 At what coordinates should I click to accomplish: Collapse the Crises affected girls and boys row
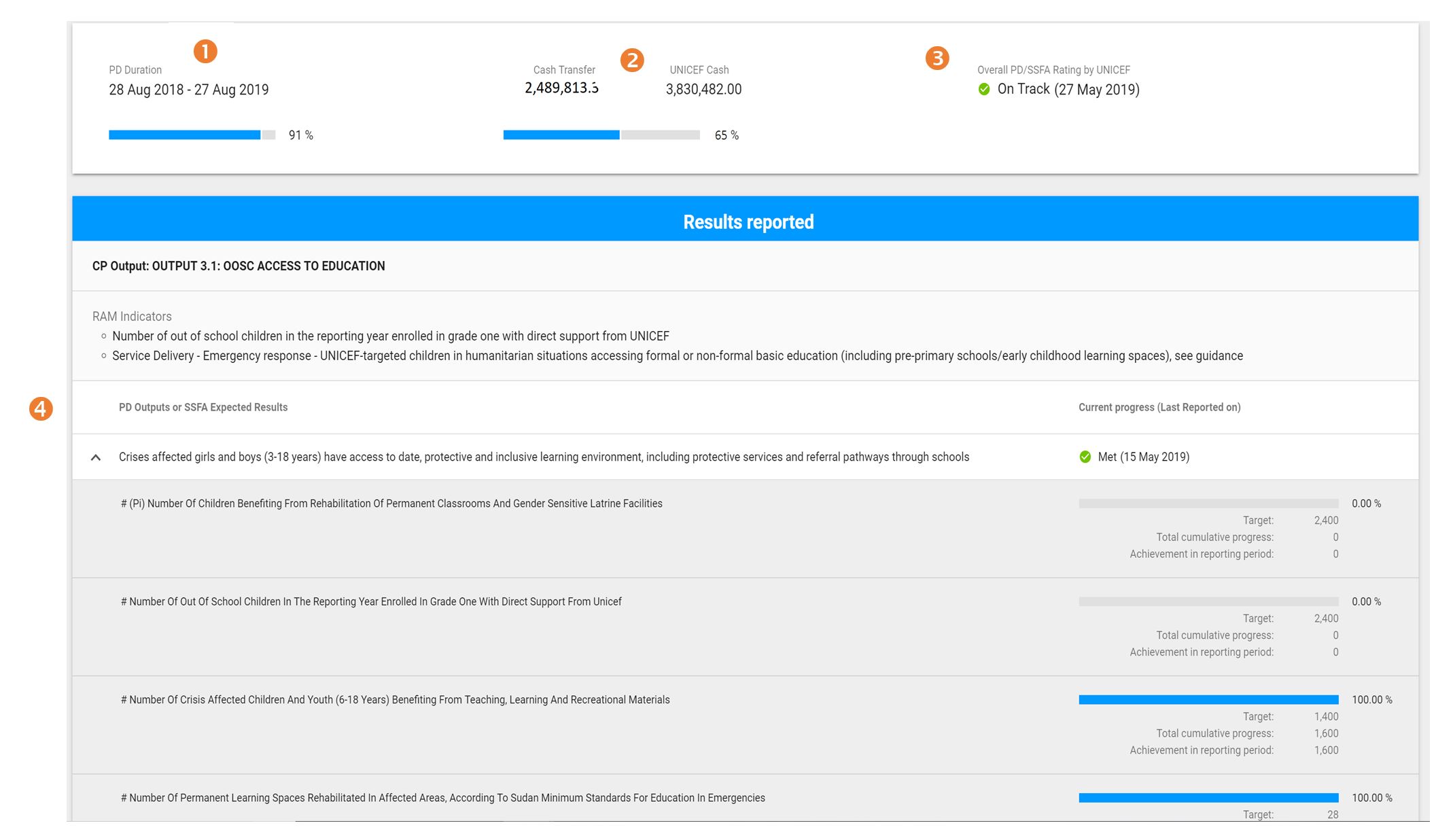pyautogui.click(x=96, y=457)
